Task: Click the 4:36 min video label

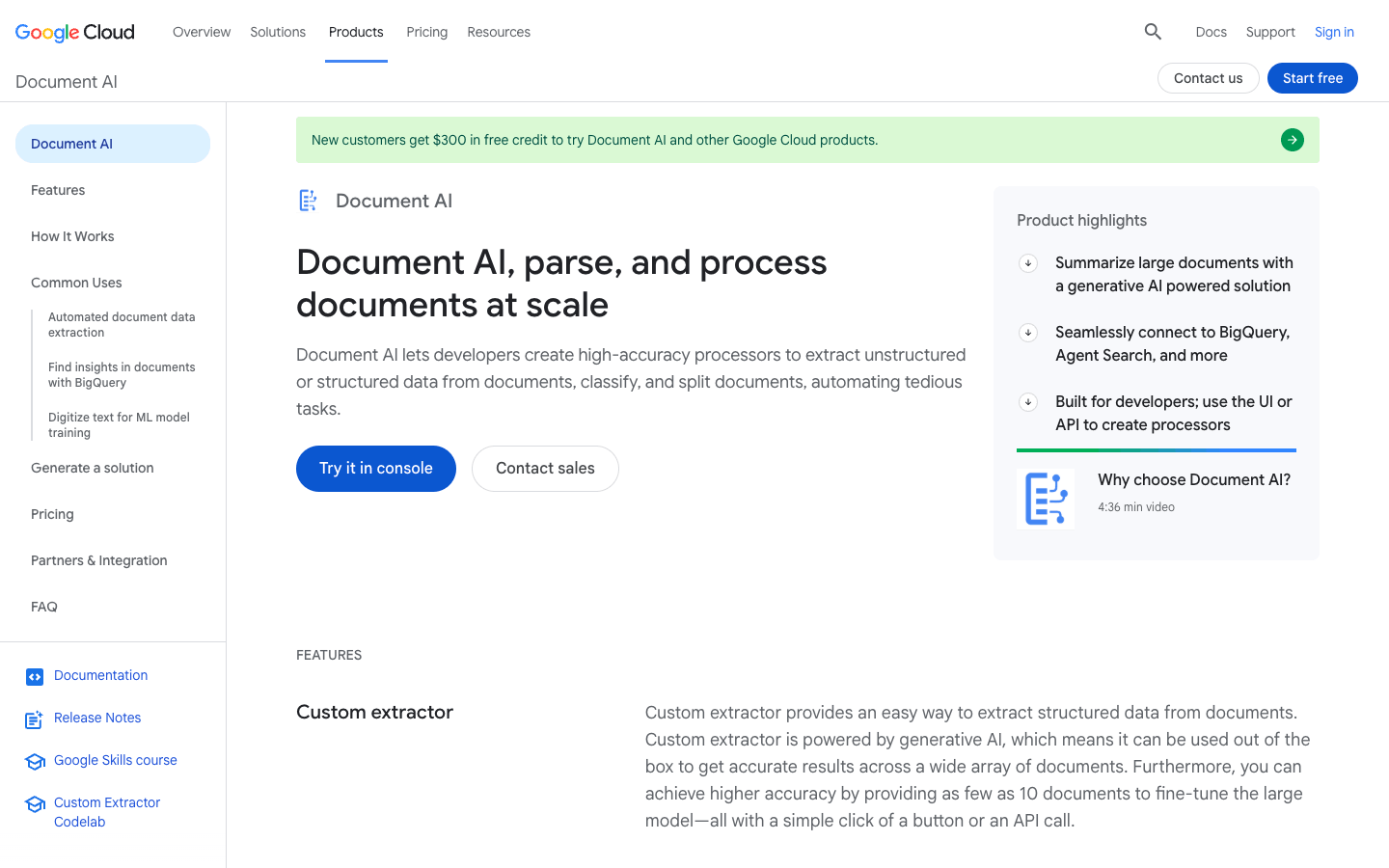Action: [x=1136, y=507]
